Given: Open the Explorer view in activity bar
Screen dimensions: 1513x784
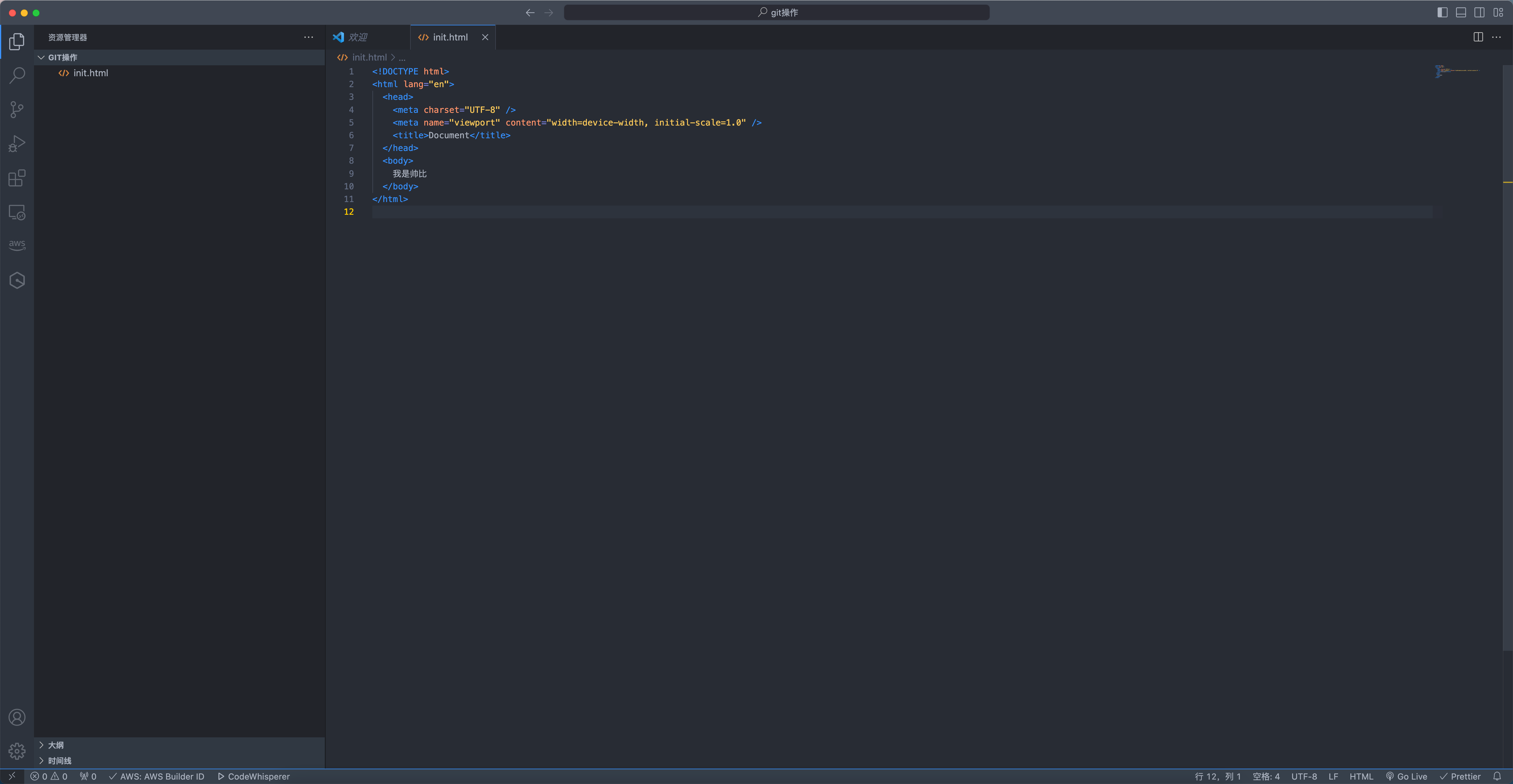Looking at the screenshot, I should pos(17,41).
